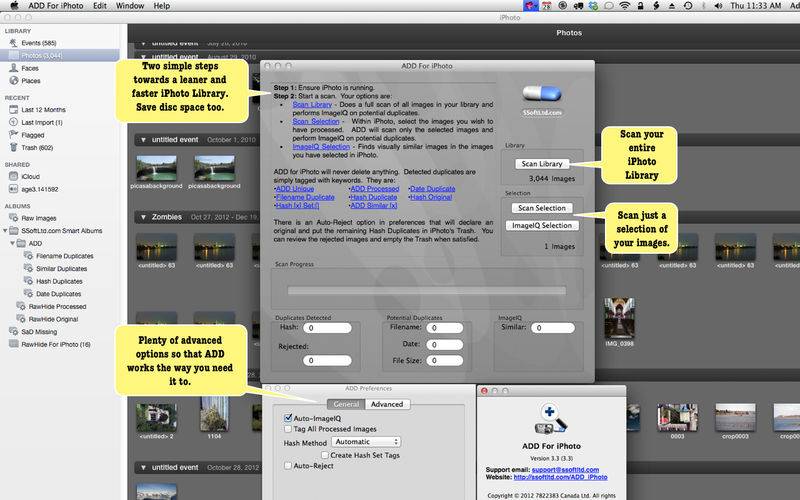Click the Time Machine clock icon
800x500 pixels.
688,6
